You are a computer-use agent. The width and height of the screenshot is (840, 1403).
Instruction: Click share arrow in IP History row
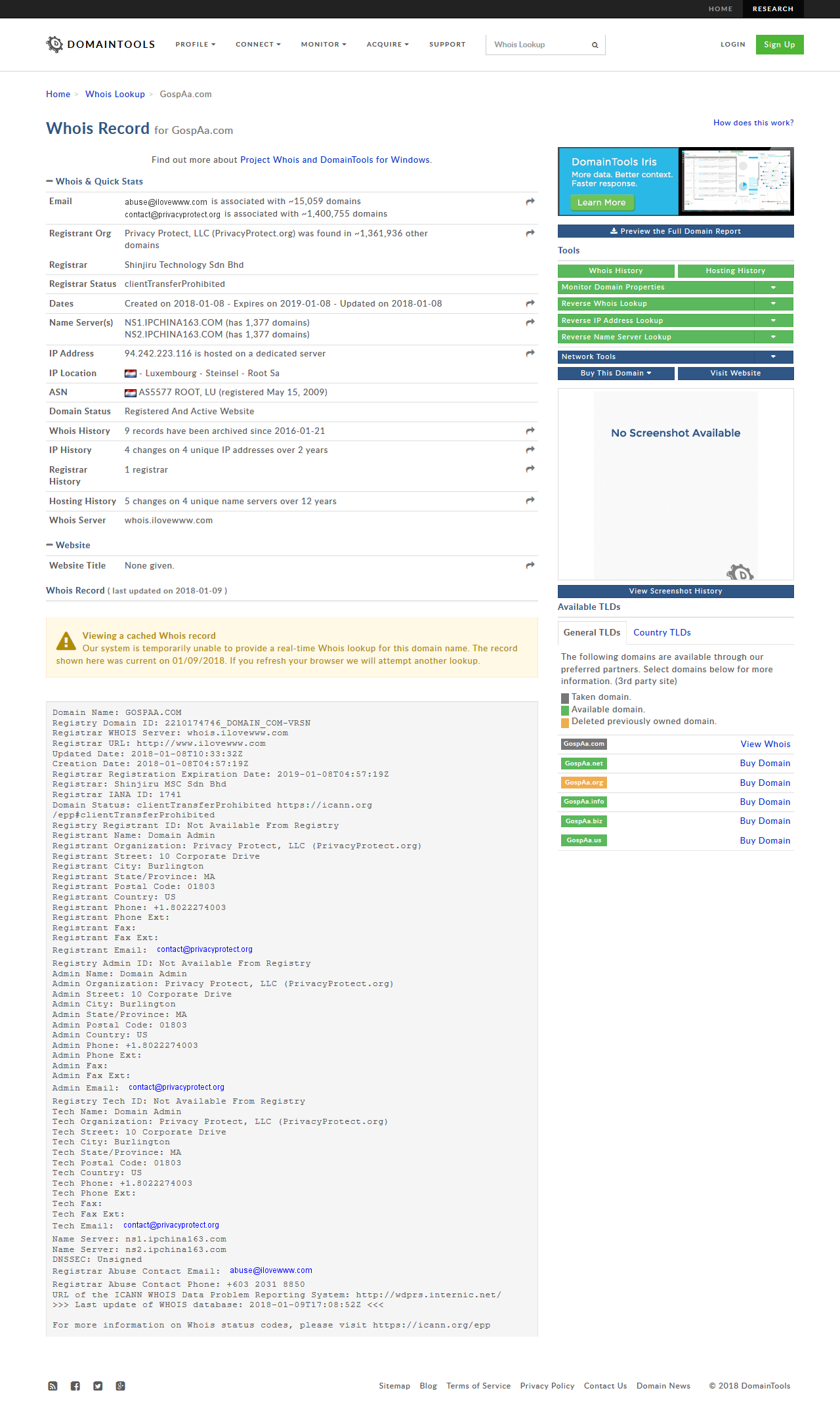click(x=530, y=450)
